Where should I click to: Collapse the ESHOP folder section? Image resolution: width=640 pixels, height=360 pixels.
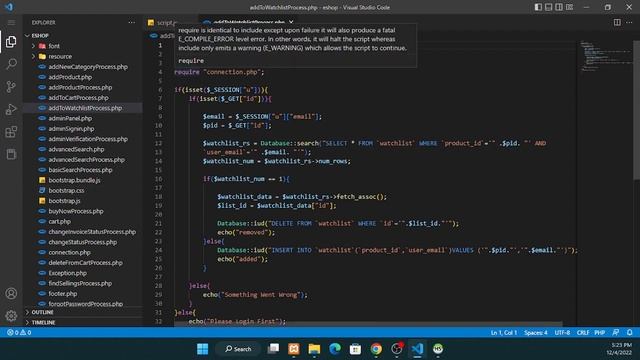point(40,36)
